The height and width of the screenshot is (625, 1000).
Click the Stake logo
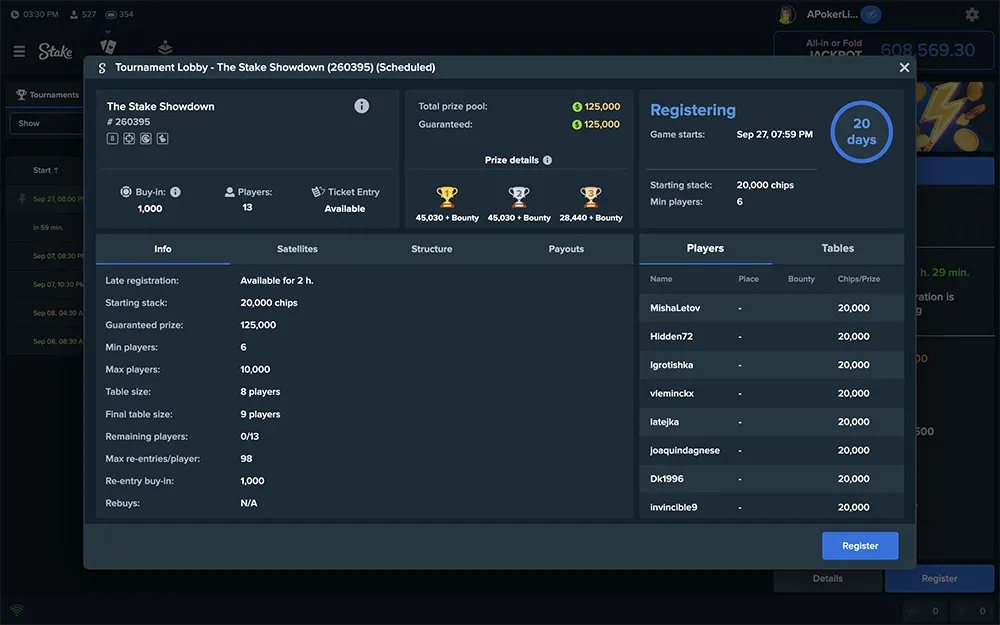tap(55, 51)
